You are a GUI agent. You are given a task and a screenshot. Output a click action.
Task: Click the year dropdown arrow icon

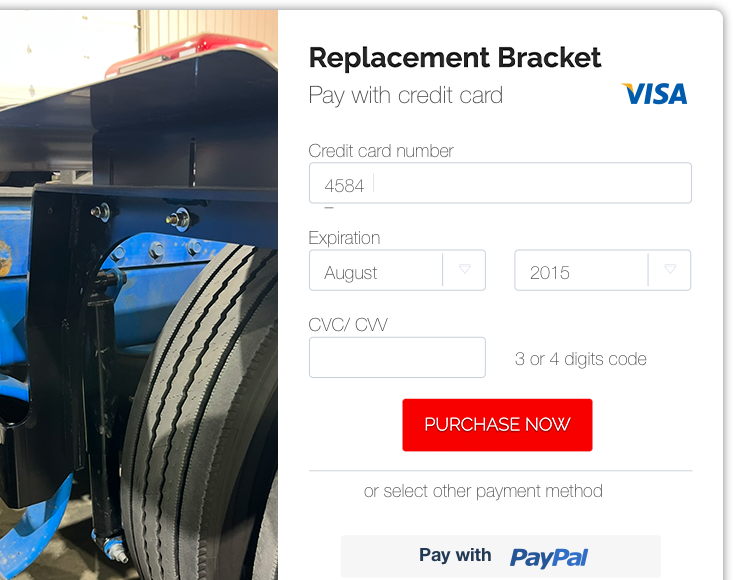(x=670, y=269)
